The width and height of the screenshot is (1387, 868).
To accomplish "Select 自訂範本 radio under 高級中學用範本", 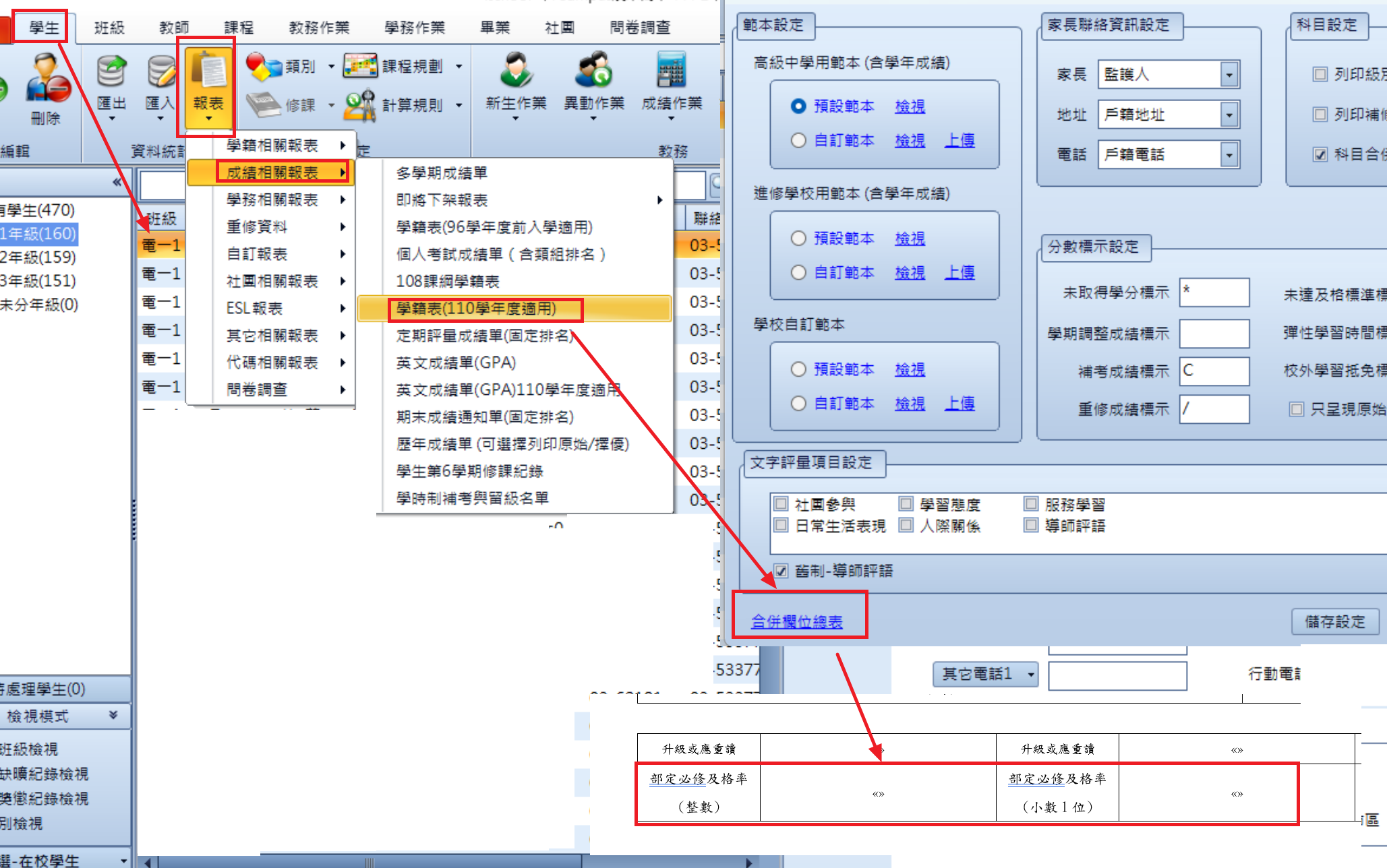I will [x=798, y=140].
